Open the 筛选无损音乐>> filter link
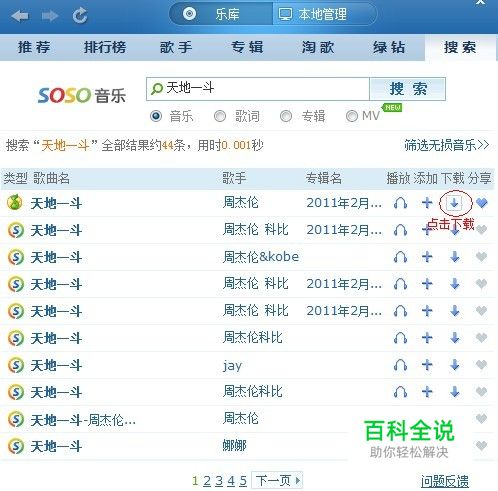The image size is (498, 491). (447, 145)
